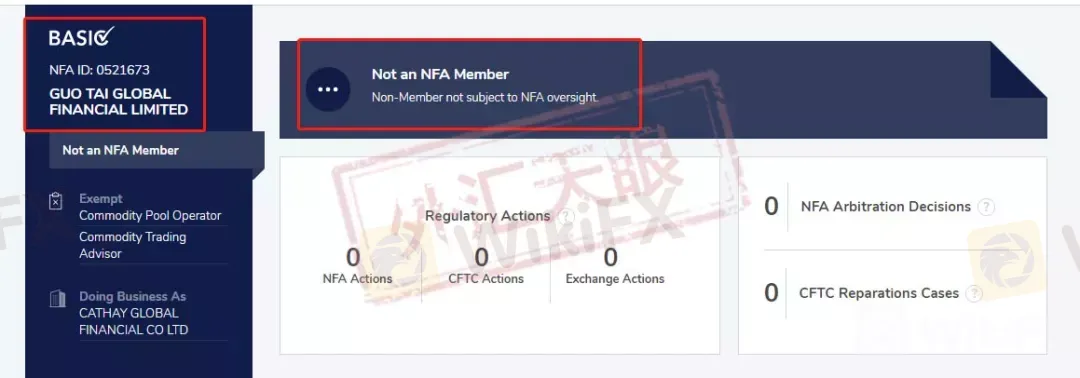Click the Not an NFA Member banner heading
This screenshot has width=1080, height=378.
(x=440, y=74)
